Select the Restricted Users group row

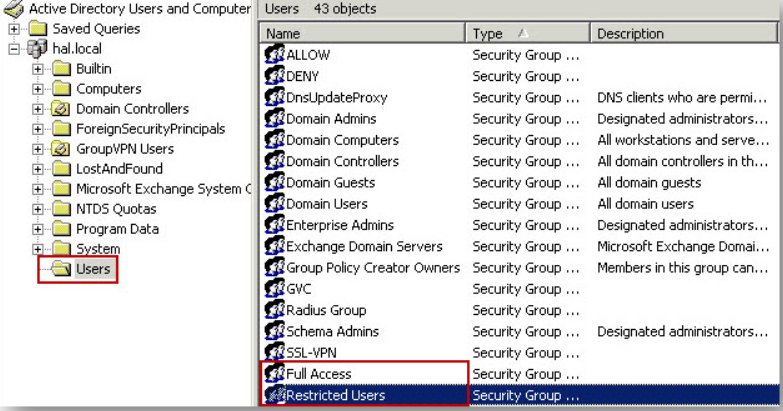(519, 395)
